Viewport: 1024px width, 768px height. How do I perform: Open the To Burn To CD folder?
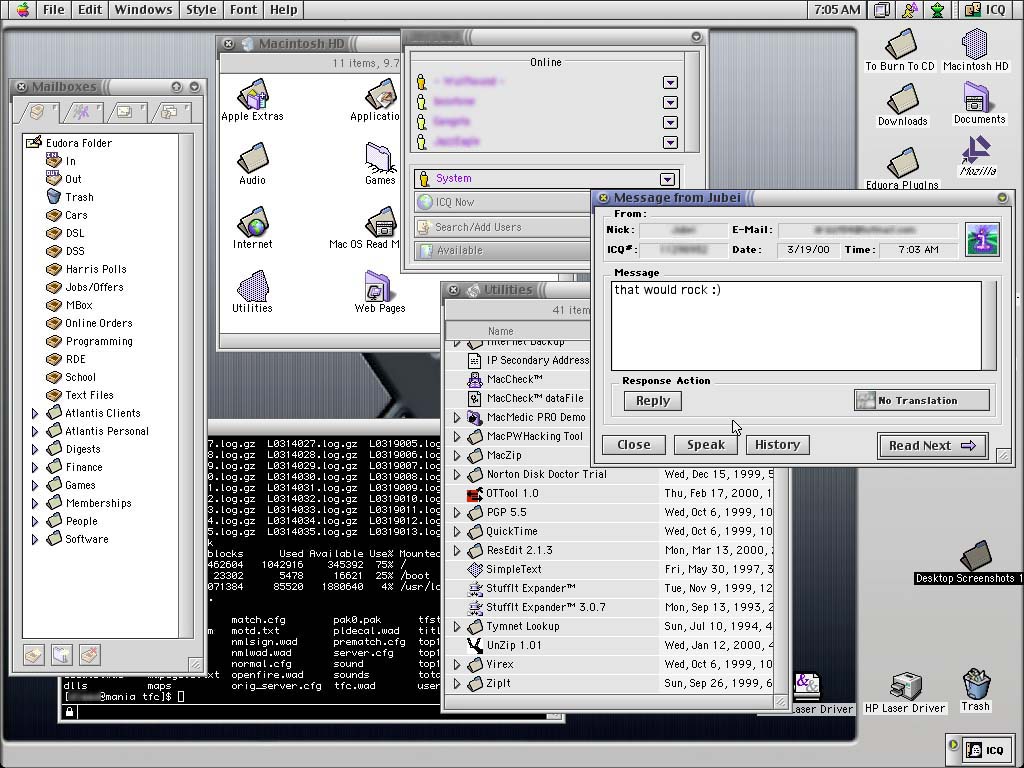pos(900,45)
